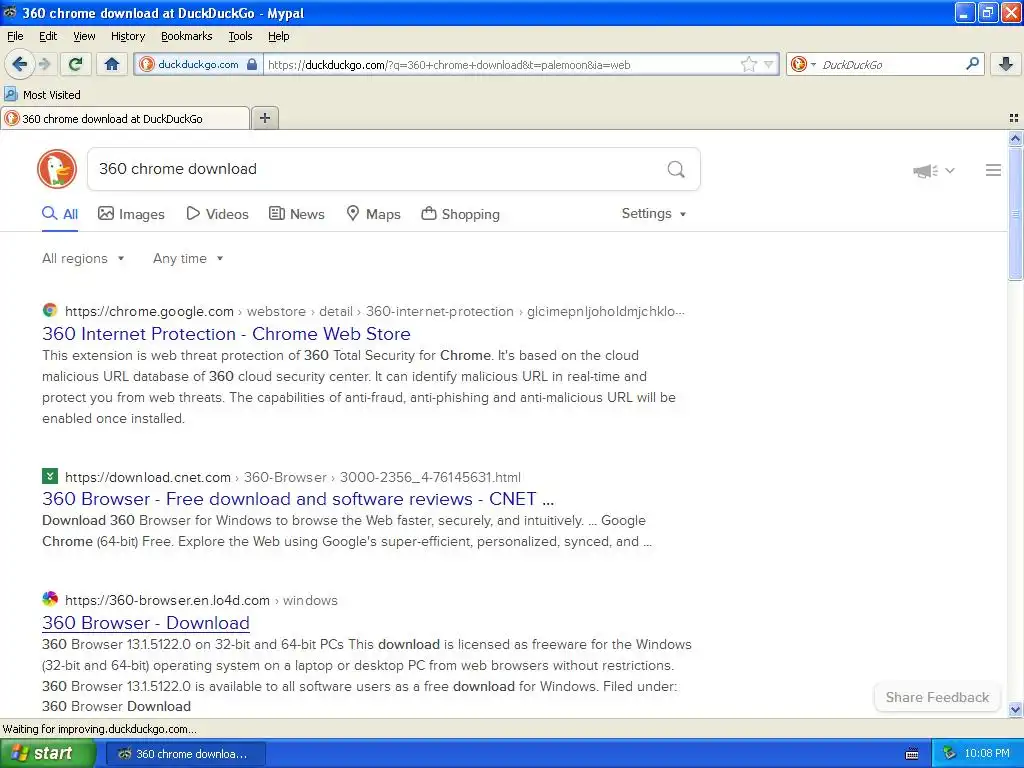Click the https://download.cnet.com result URL
This screenshot has width=1024, height=768.
[x=148, y=477]
